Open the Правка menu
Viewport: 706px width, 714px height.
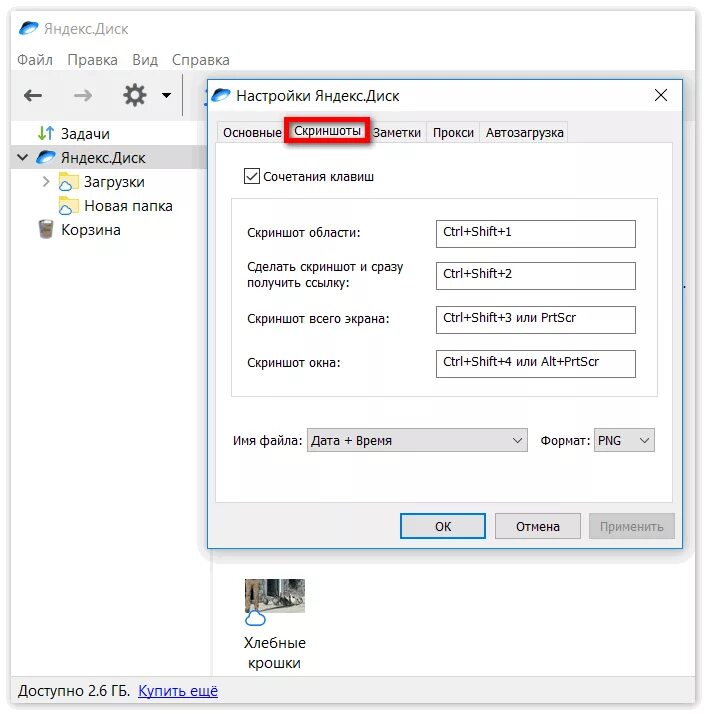pos(92,60)
